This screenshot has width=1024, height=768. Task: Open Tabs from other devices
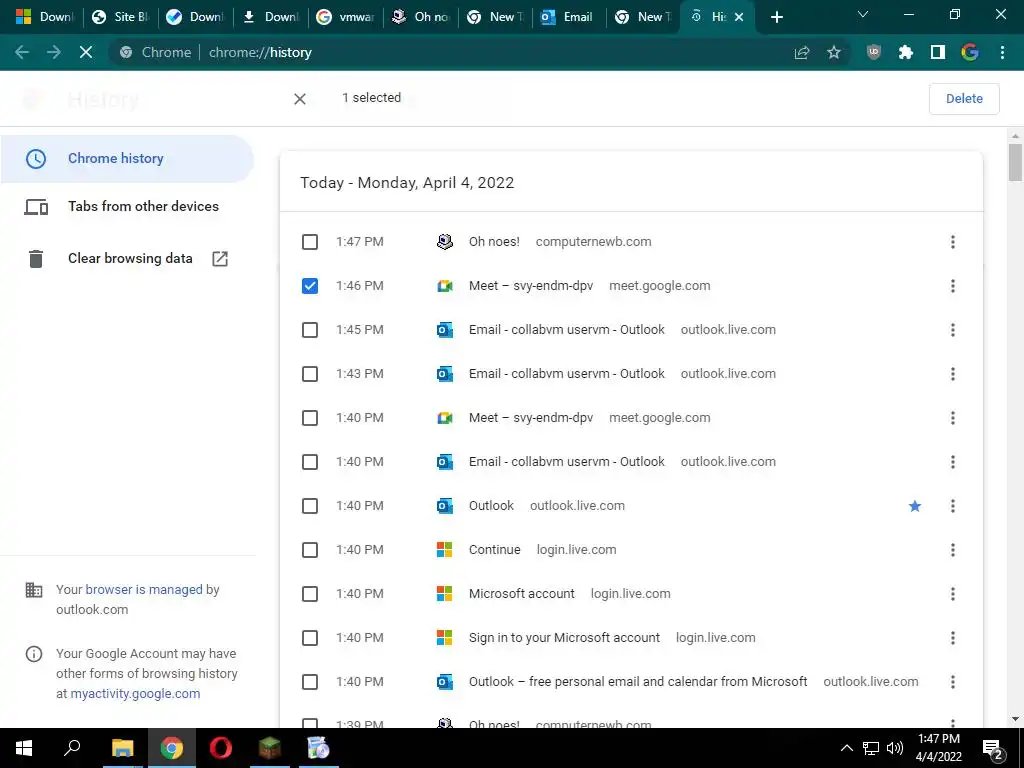(127, 206)
